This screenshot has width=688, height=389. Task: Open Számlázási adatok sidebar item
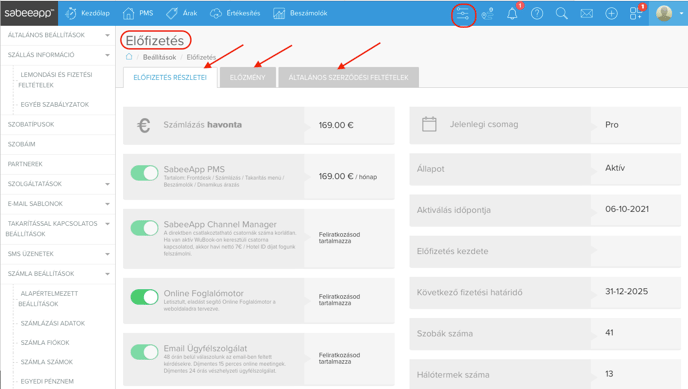pyautogui.click(x=53, y=323)
